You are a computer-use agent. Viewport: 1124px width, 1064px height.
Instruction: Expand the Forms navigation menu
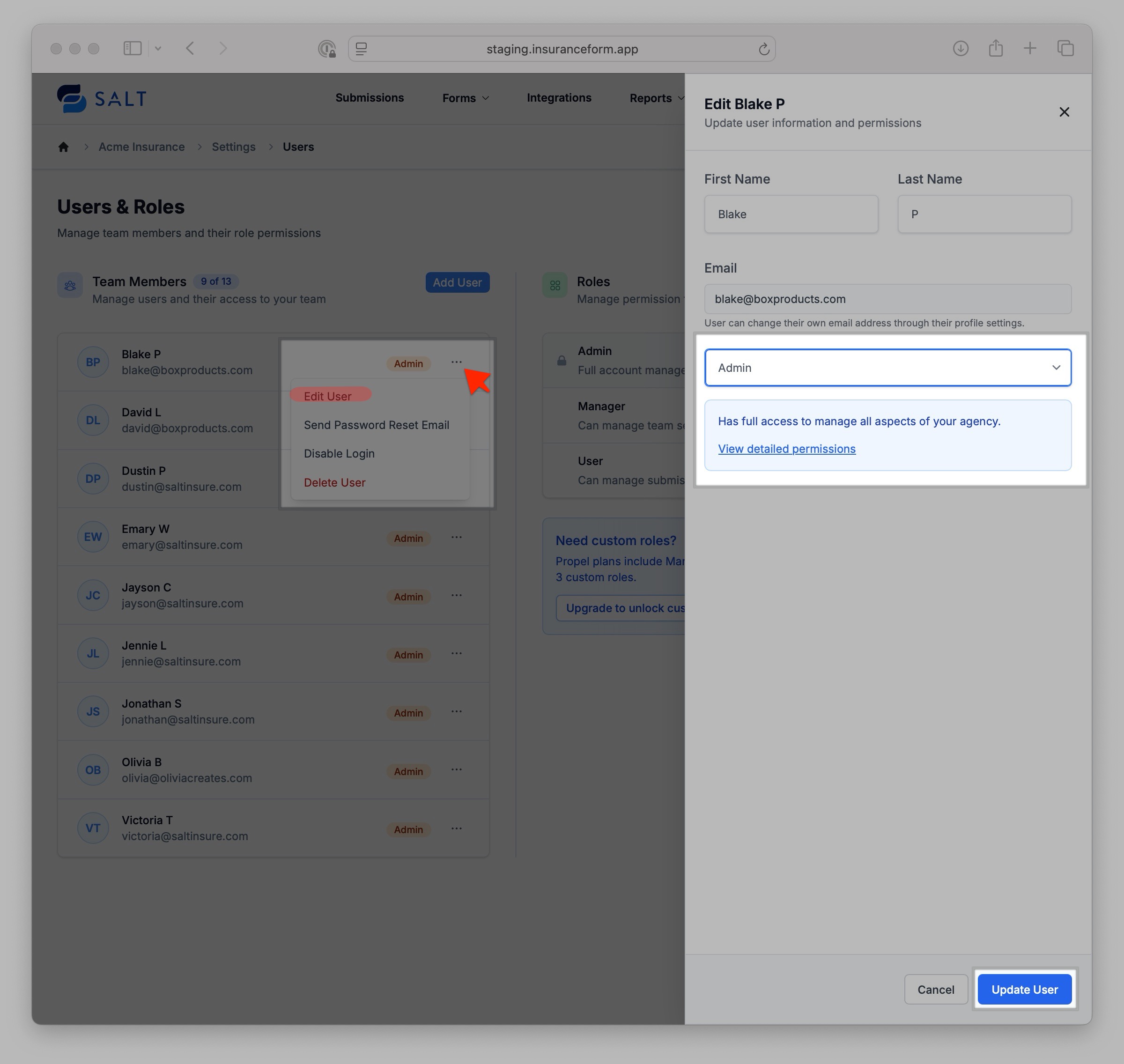465,98
